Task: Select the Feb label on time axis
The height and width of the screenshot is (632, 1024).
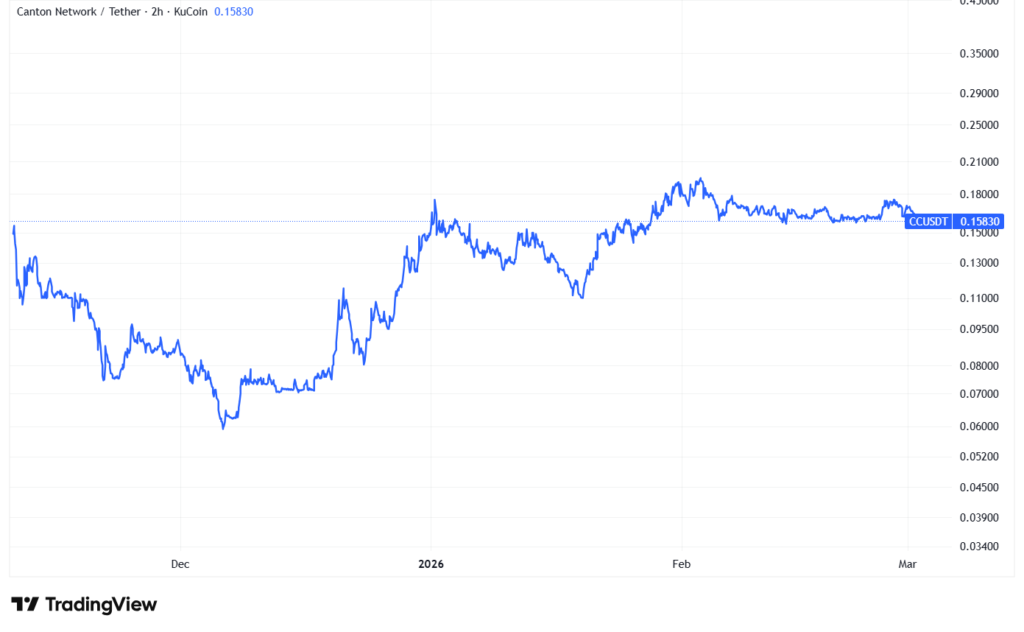Action: tap(681, 564)
